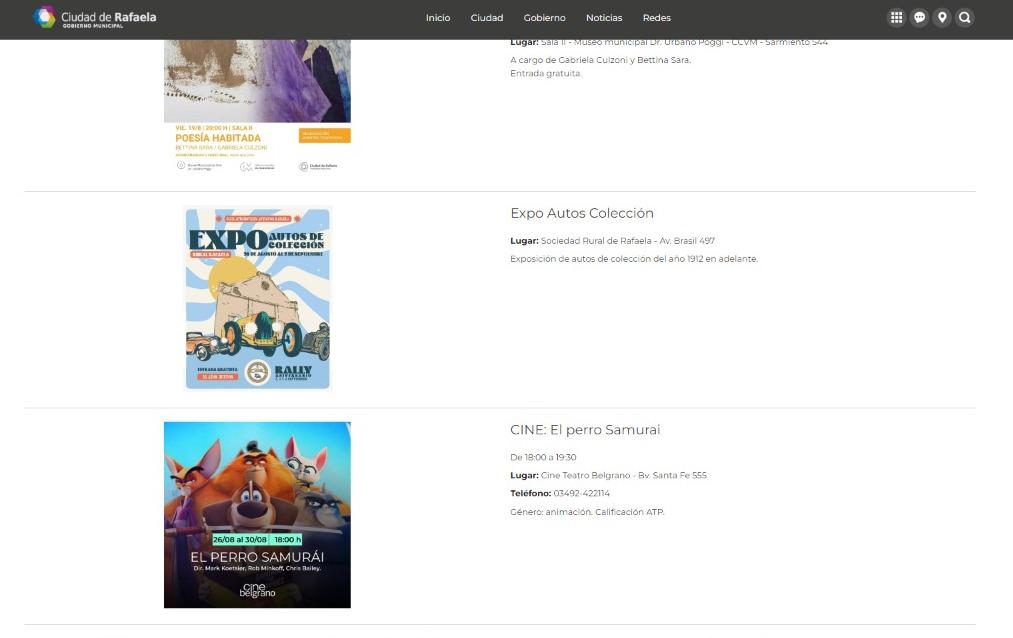The height and width of the screenshot is (638, 1013).
Task: Click the chat bubble icon in header
Action: click(x=919, y=17)
